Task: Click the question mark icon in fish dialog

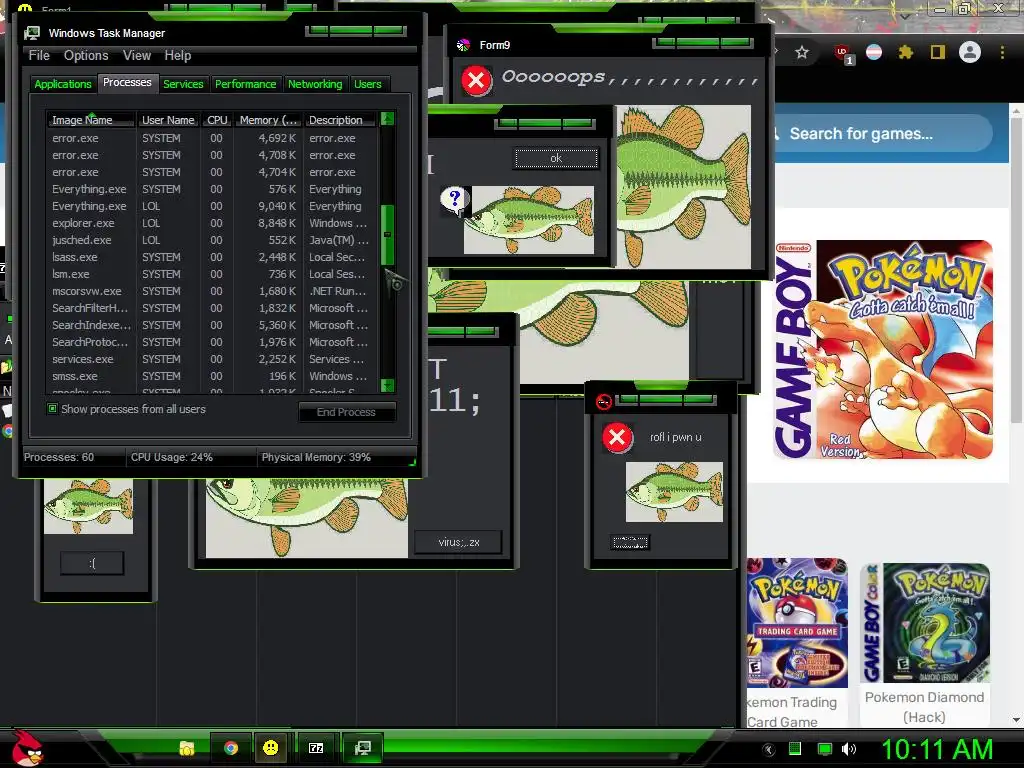Action: (454, 199)
